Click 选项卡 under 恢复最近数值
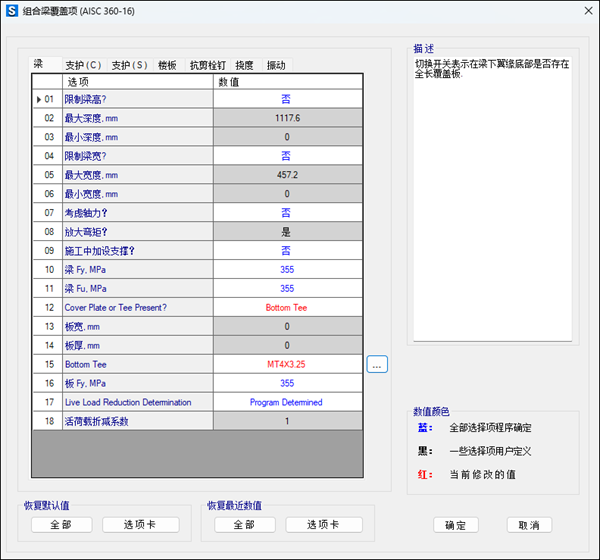600x560 pixels. pos(323,525)
